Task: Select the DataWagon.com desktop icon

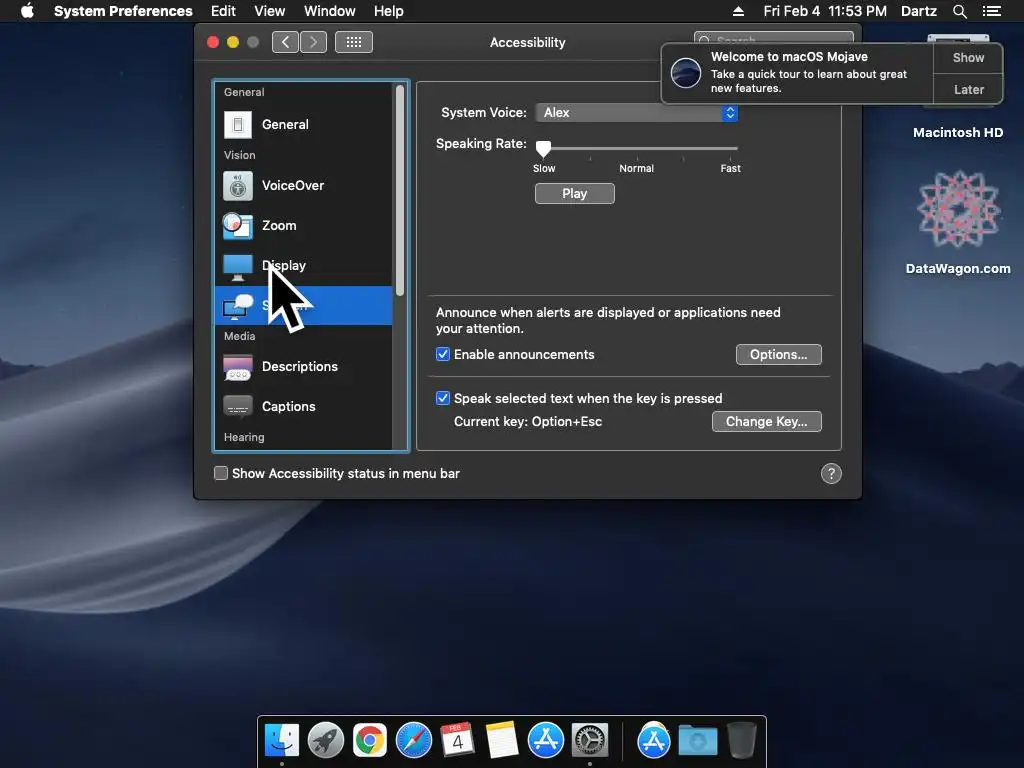Action: 958,210
